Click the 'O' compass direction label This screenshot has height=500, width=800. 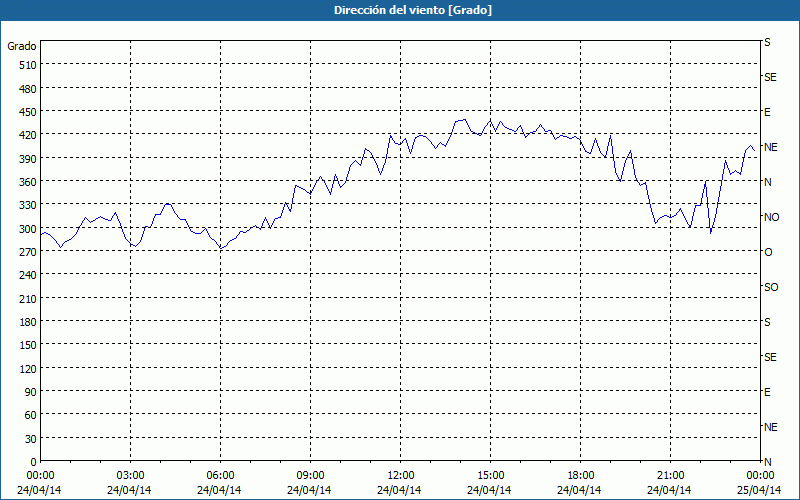[x=768, y=253]
